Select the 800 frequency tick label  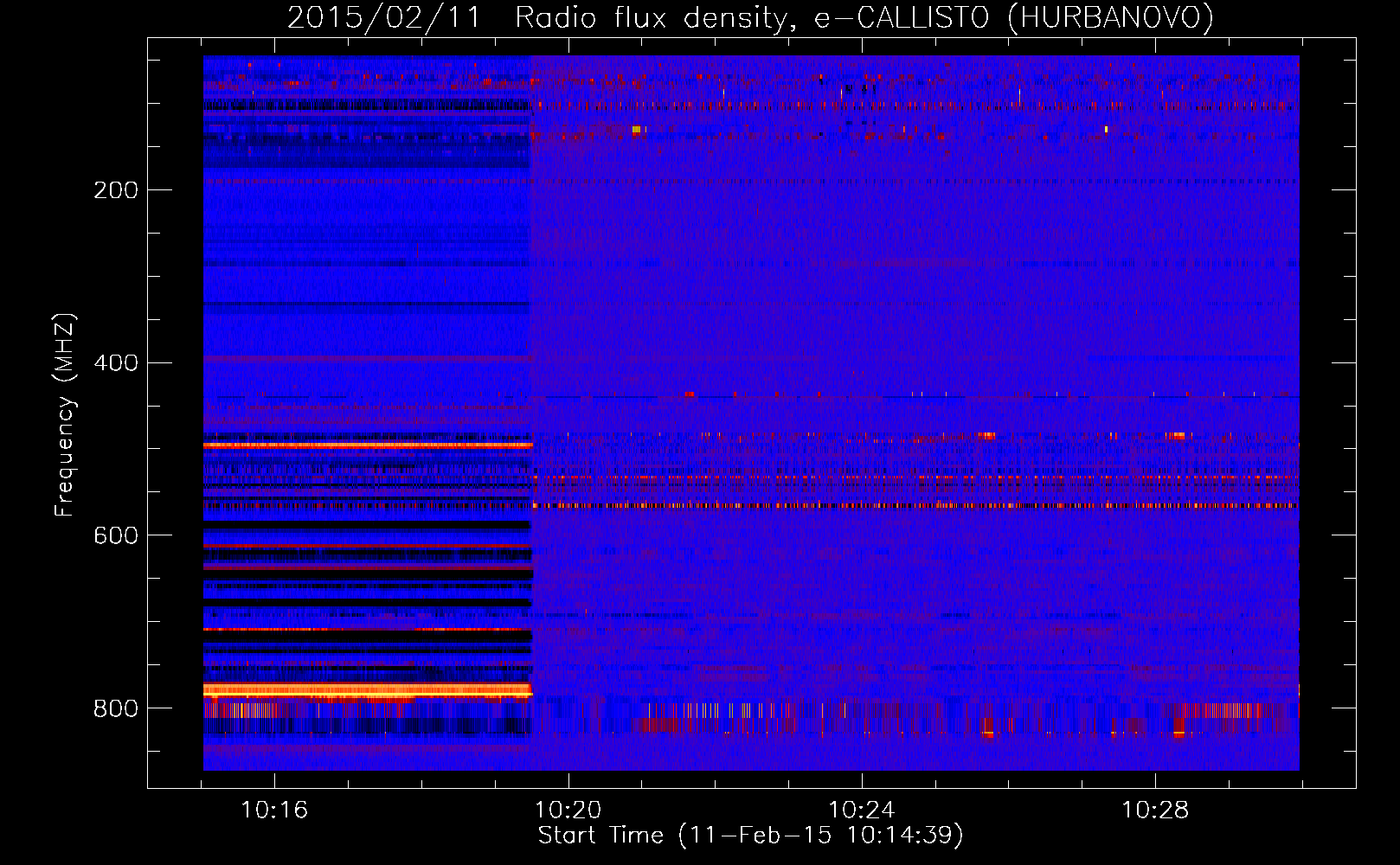pos(116,709)
